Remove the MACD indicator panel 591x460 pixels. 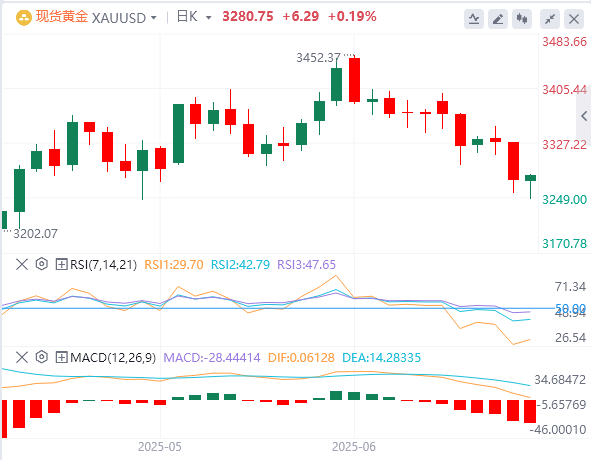pos(22,357)
